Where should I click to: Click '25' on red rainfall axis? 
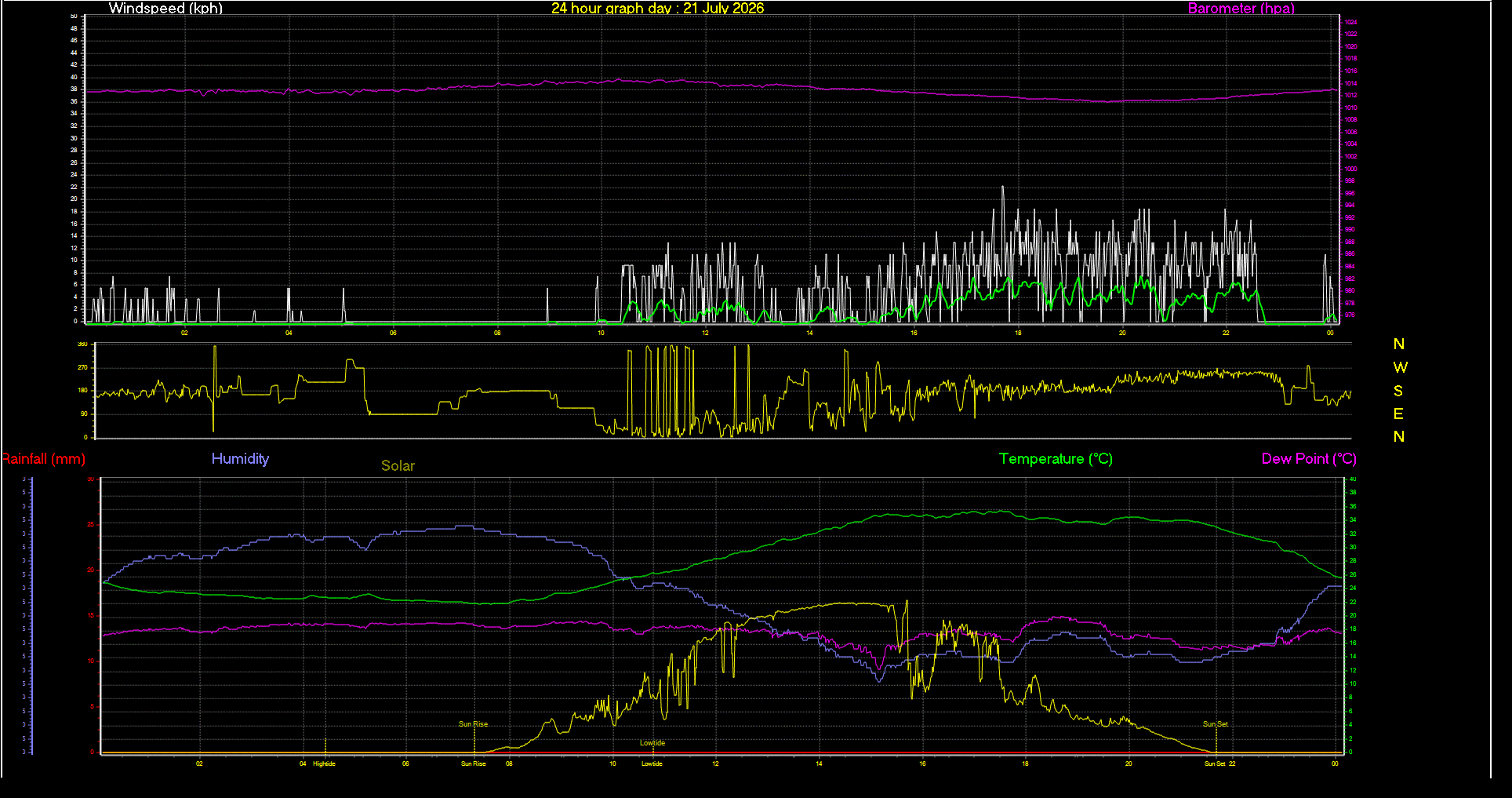point(91,525)
